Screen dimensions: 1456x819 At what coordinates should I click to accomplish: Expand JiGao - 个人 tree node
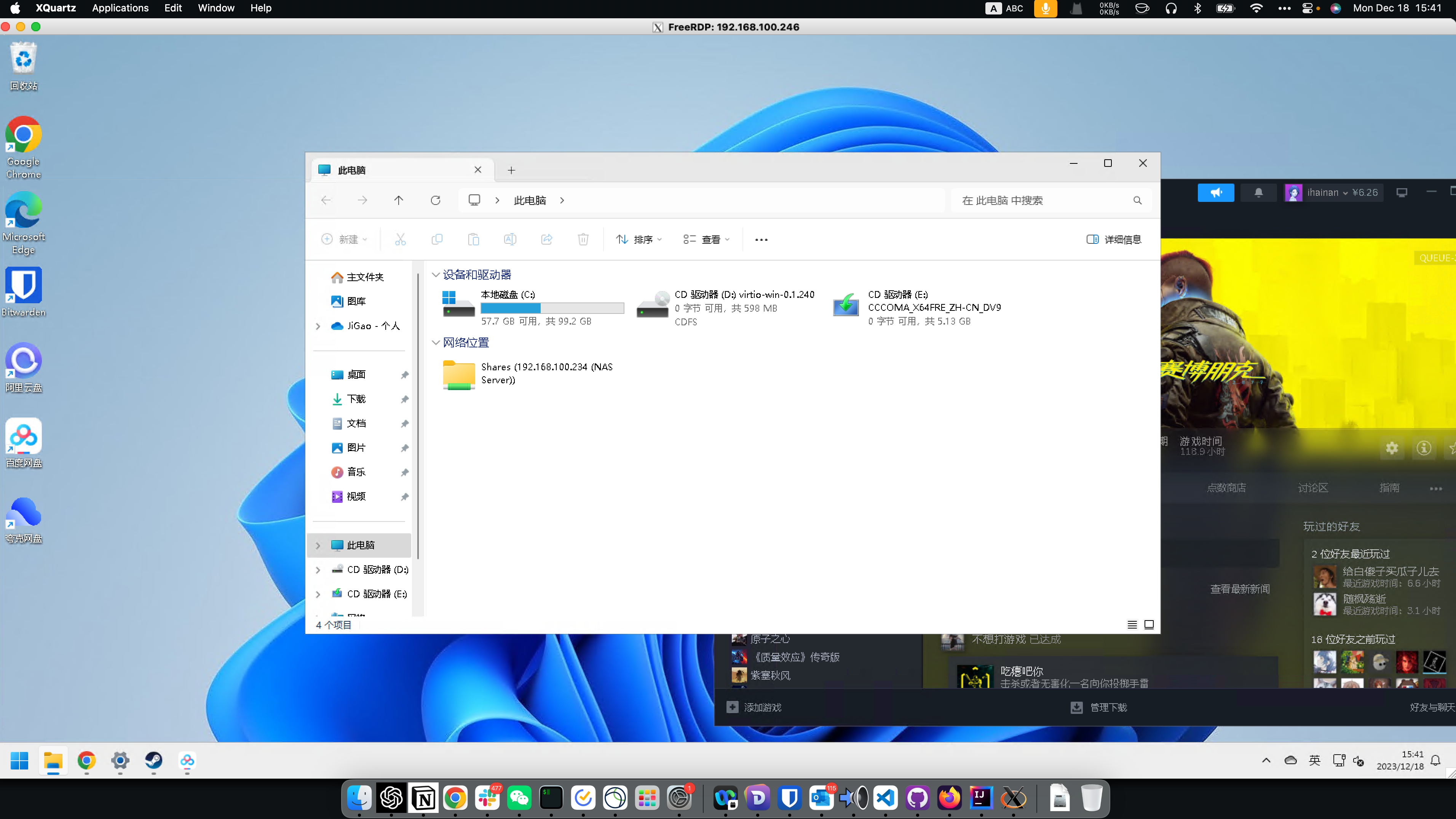click(318, 326)
